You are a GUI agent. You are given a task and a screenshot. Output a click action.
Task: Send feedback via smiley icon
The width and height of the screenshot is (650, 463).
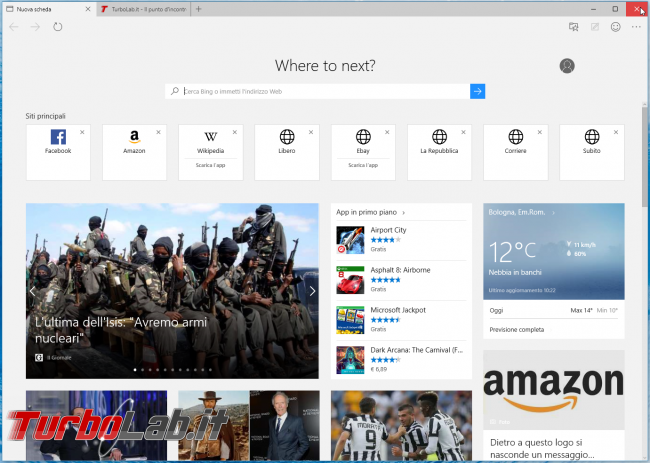616,27
